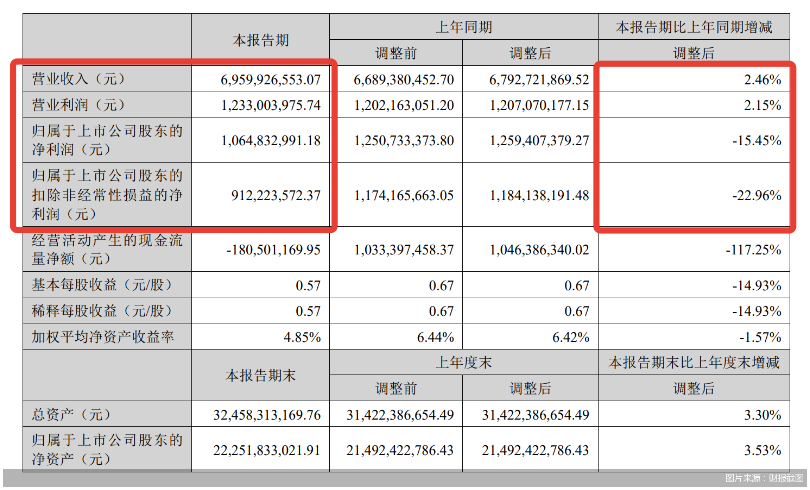The image size is (810, 490).
Task: Click operating profit value 1,233,003,975.74
Action: [x=259, y=104]
